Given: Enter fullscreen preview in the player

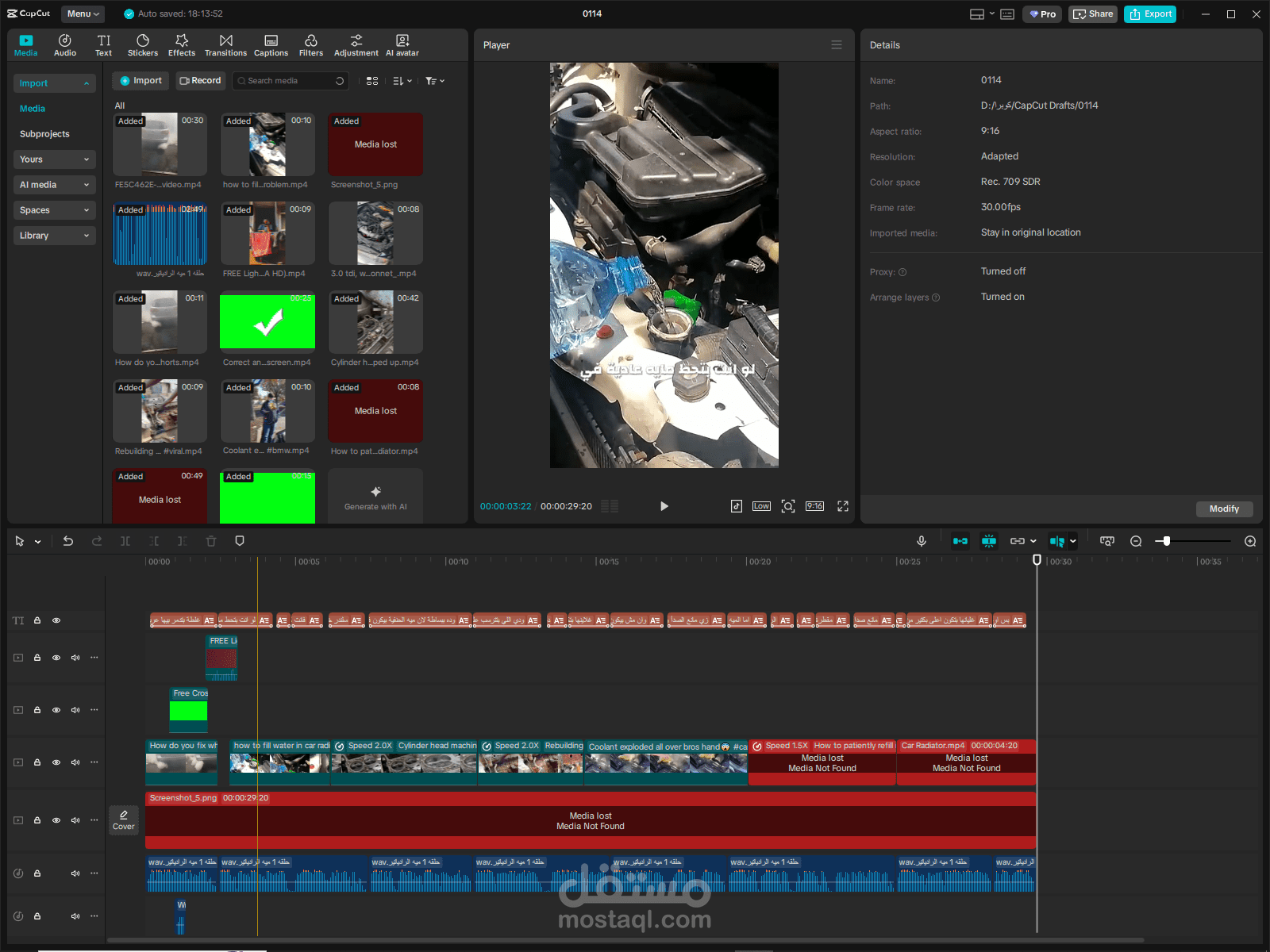Looking at the screenshot, I should pyautogui.click(x=843, y=506).
